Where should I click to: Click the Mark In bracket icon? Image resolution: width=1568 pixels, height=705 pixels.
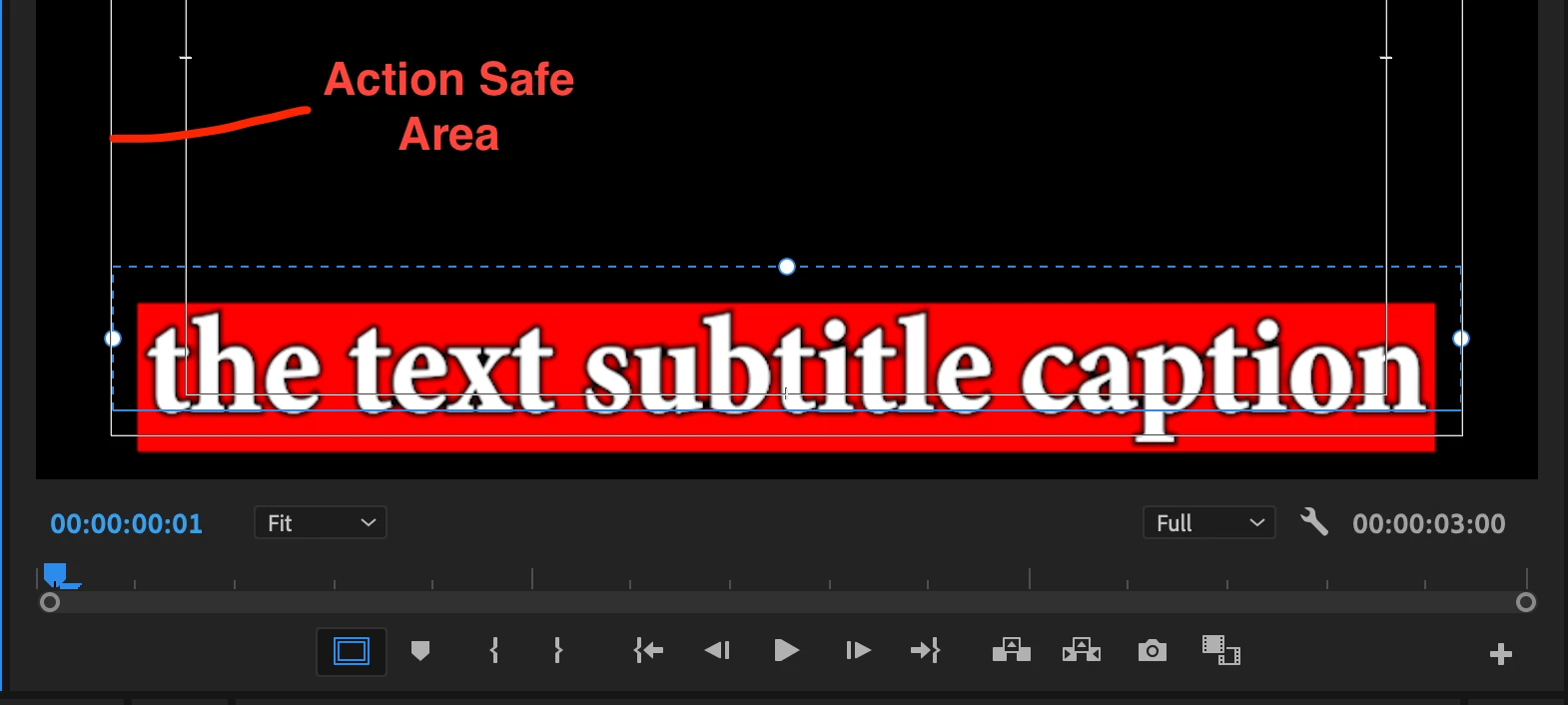494,651
